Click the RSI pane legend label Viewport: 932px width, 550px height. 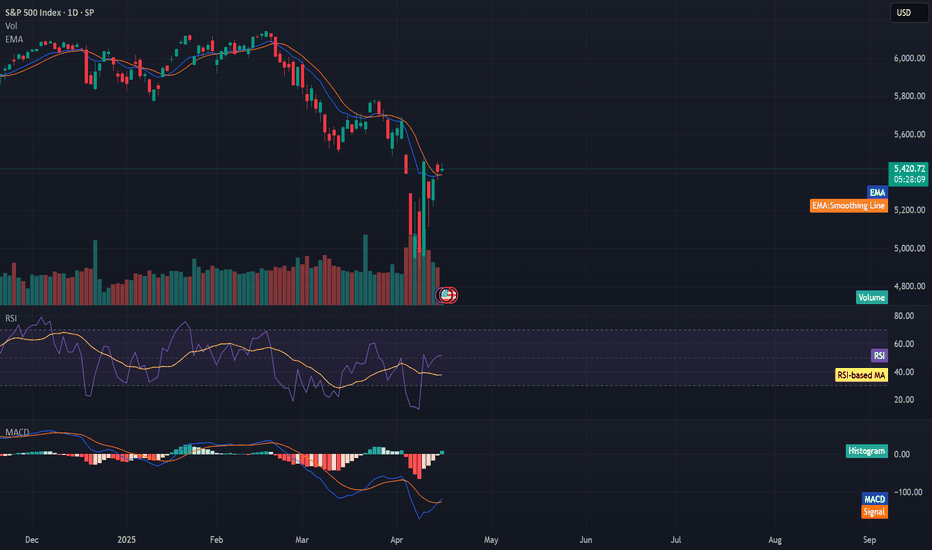tap(11, 319)
